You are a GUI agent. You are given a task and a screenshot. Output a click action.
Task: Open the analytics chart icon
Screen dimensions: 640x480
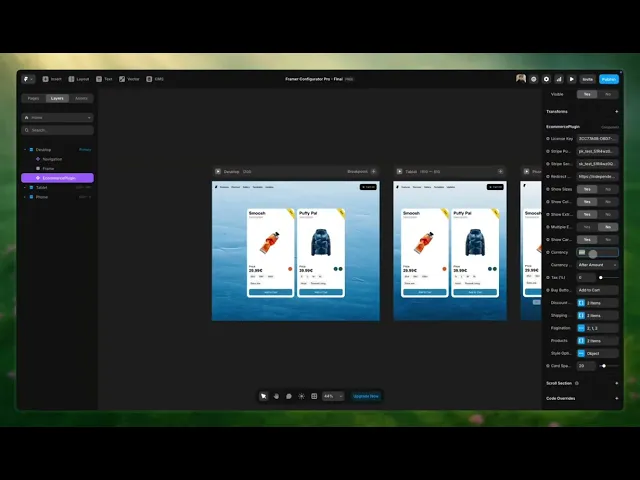pyautogui.click(x=559, y=79)
